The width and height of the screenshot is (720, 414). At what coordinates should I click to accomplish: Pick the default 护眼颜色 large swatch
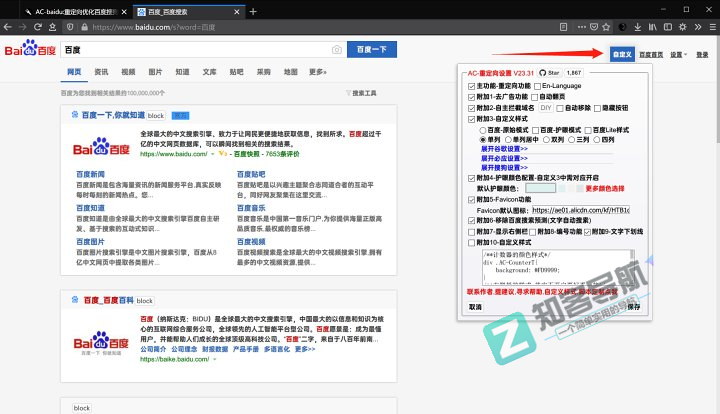point(540,188)
